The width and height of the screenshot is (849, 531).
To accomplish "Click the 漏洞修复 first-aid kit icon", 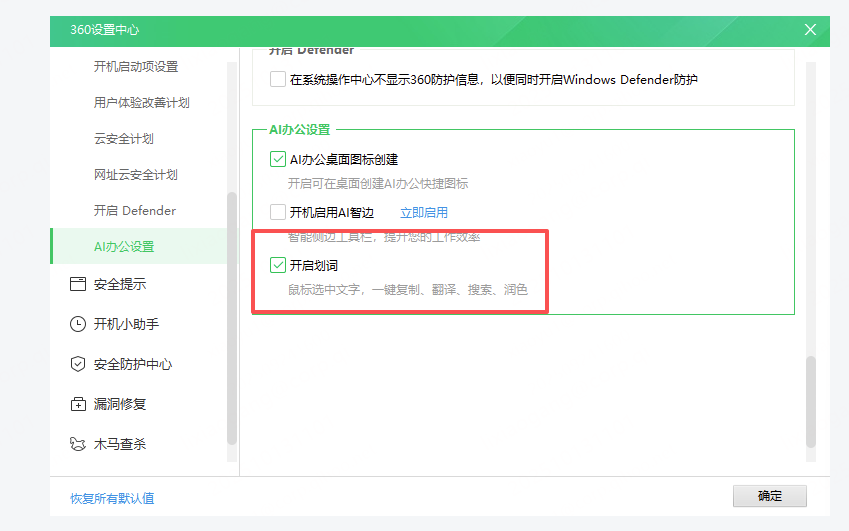I will tap(78, 404).
